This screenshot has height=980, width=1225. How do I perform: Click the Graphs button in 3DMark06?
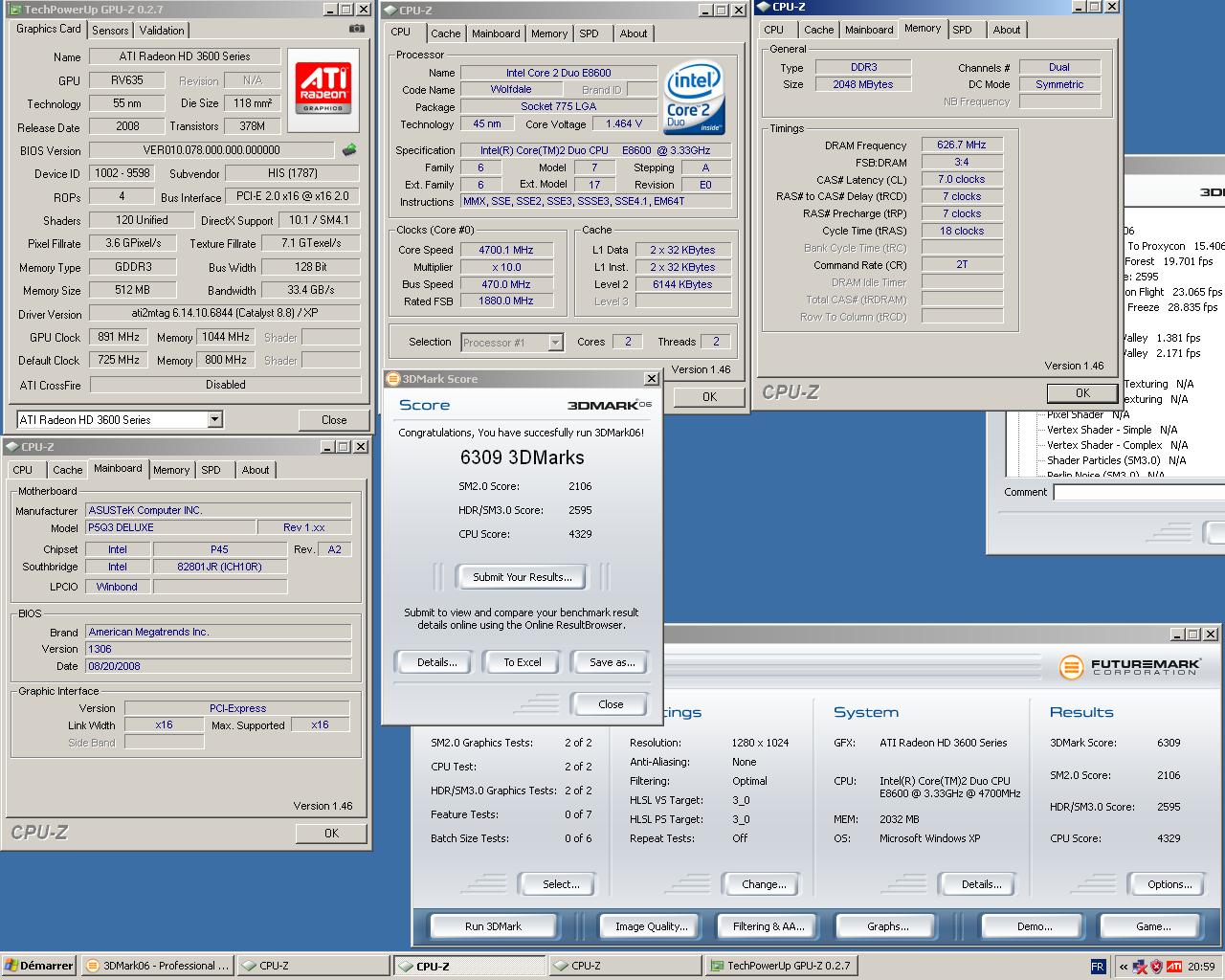click(x=887, y=926)
